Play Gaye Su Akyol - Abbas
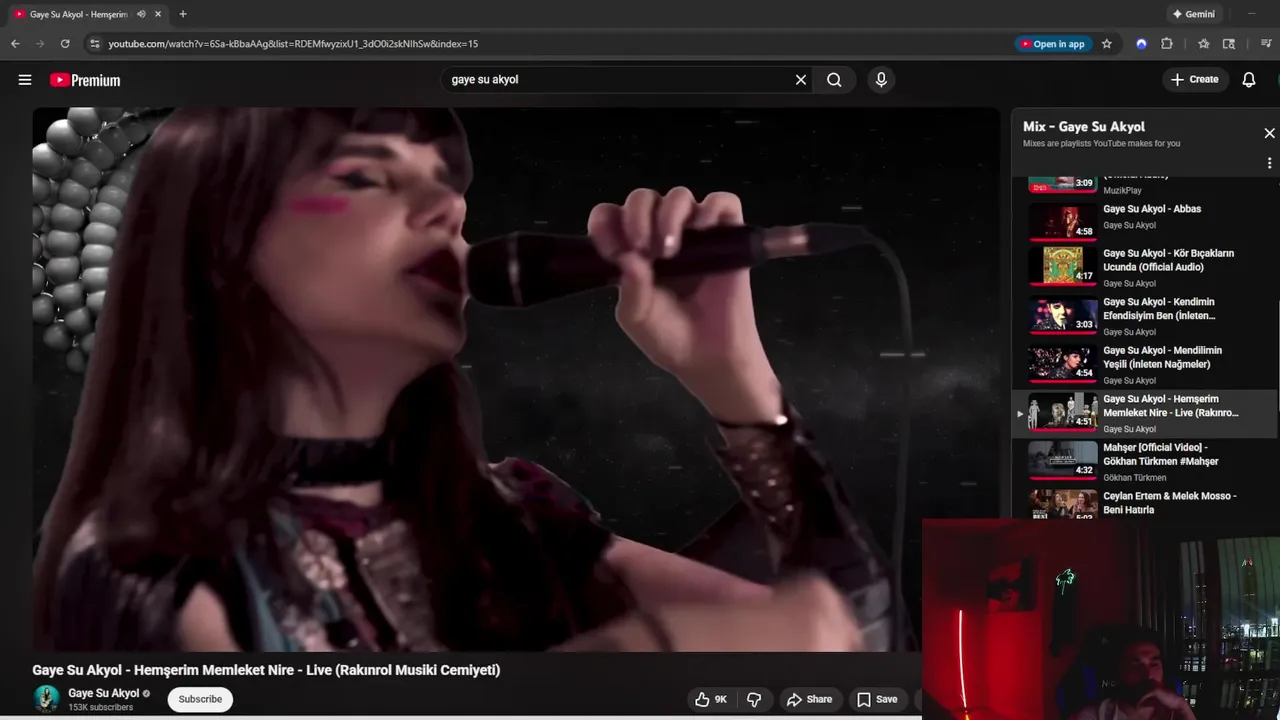 [x=1152, y=209]
